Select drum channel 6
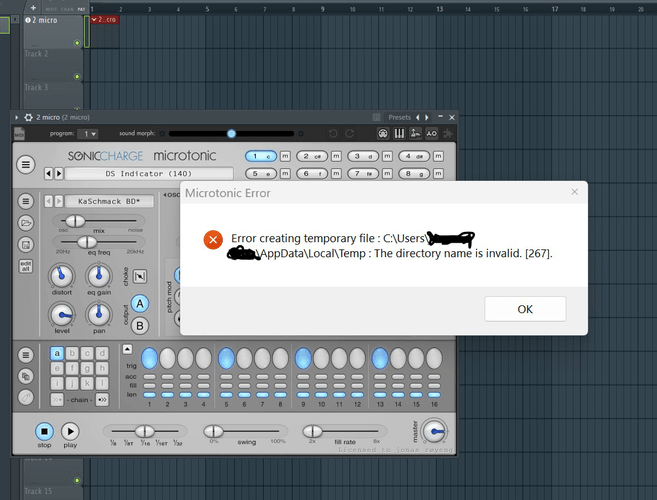 (312, 174)
